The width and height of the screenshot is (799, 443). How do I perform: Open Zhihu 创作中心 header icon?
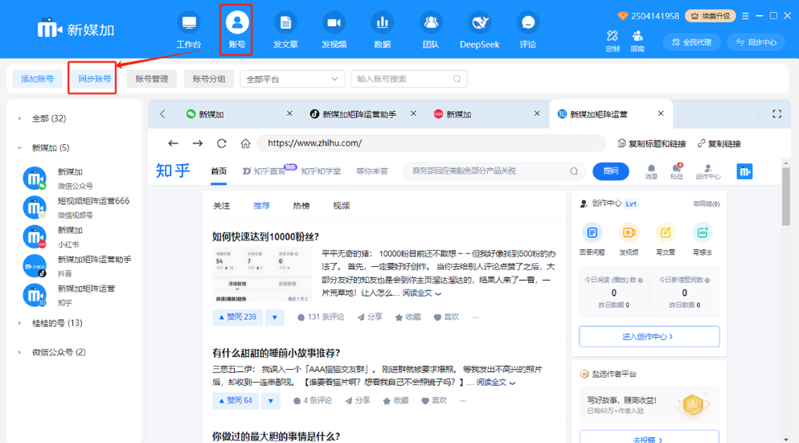click(x=708, y=171)
